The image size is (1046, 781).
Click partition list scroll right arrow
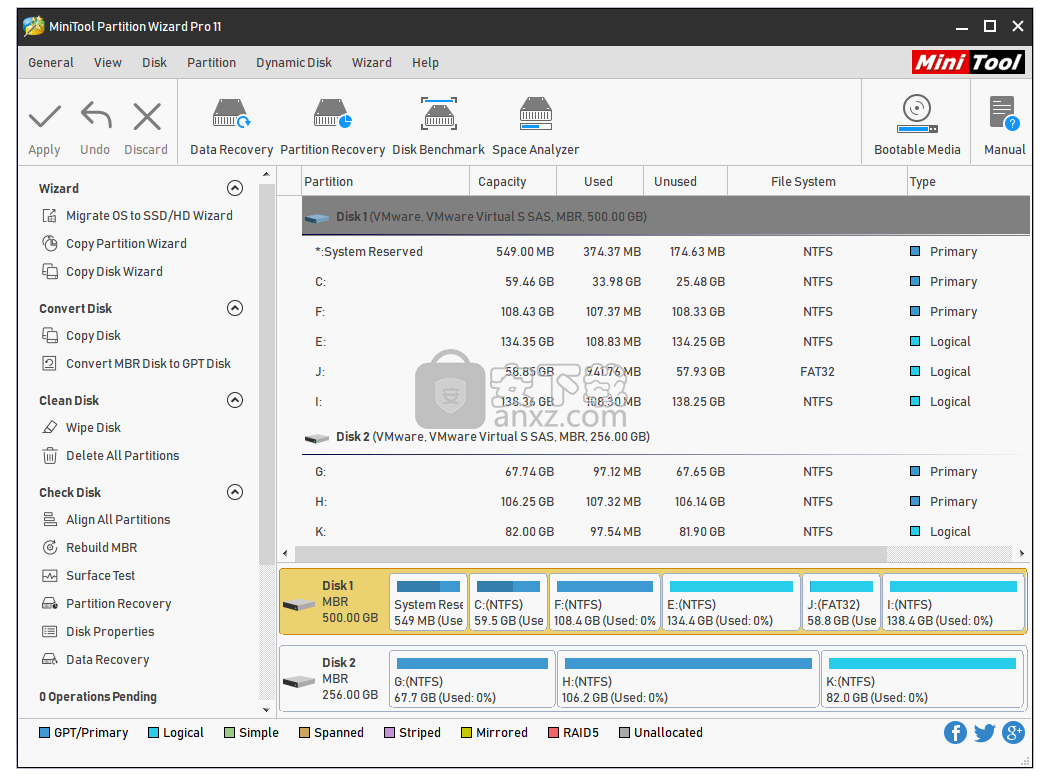coord(1021,554)
